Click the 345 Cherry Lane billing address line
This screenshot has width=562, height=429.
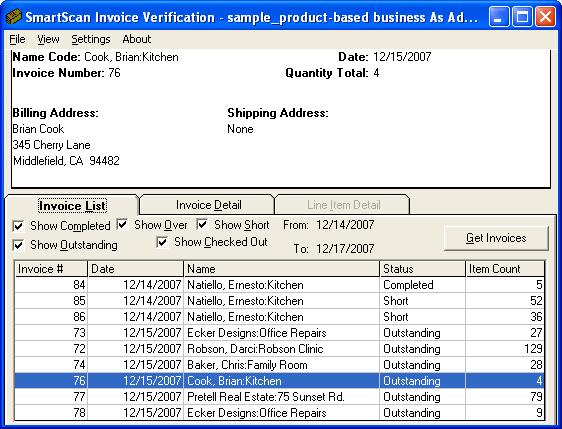(x=51, y=145)
